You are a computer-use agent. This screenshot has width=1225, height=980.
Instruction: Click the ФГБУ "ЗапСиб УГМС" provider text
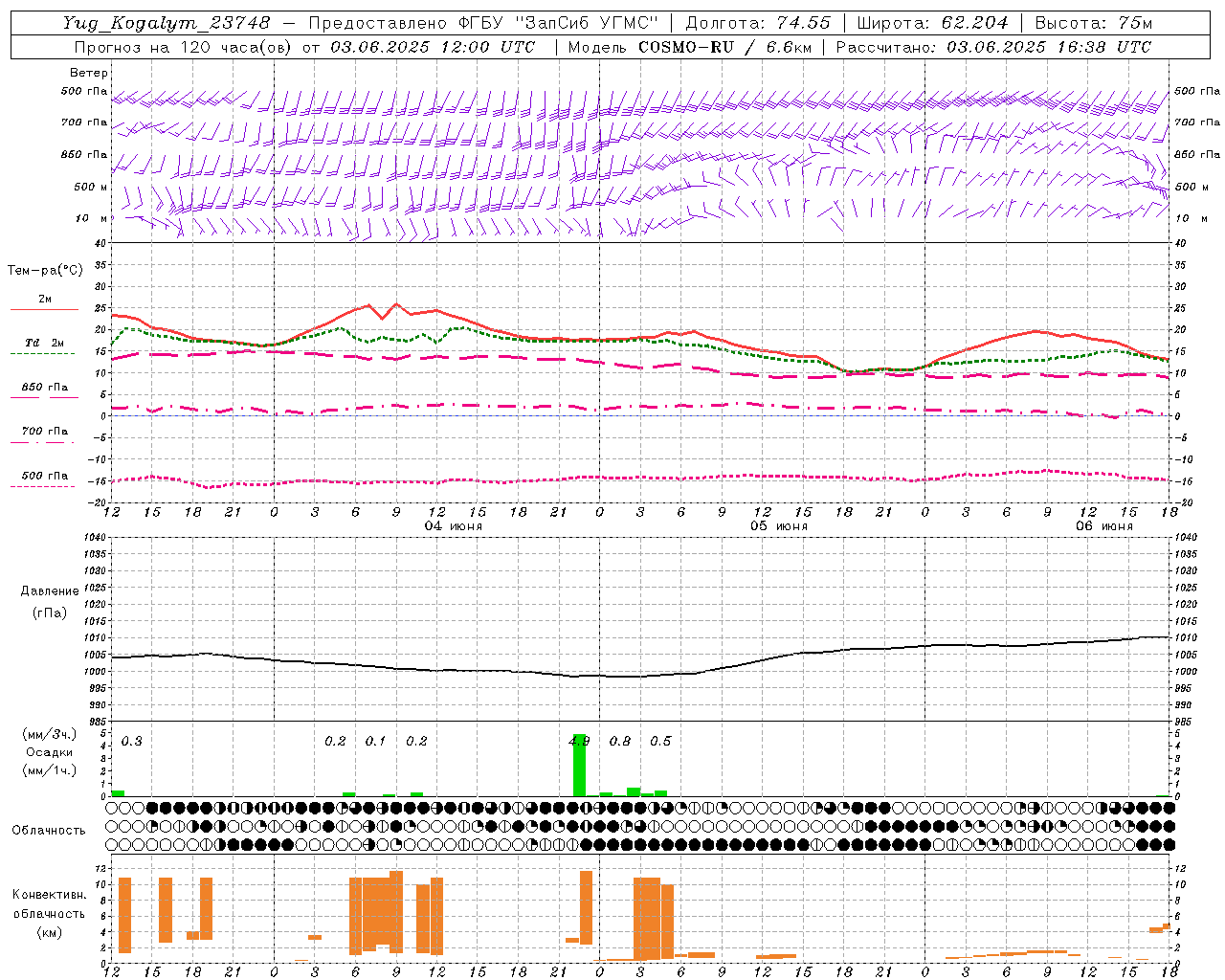[558, 23]
